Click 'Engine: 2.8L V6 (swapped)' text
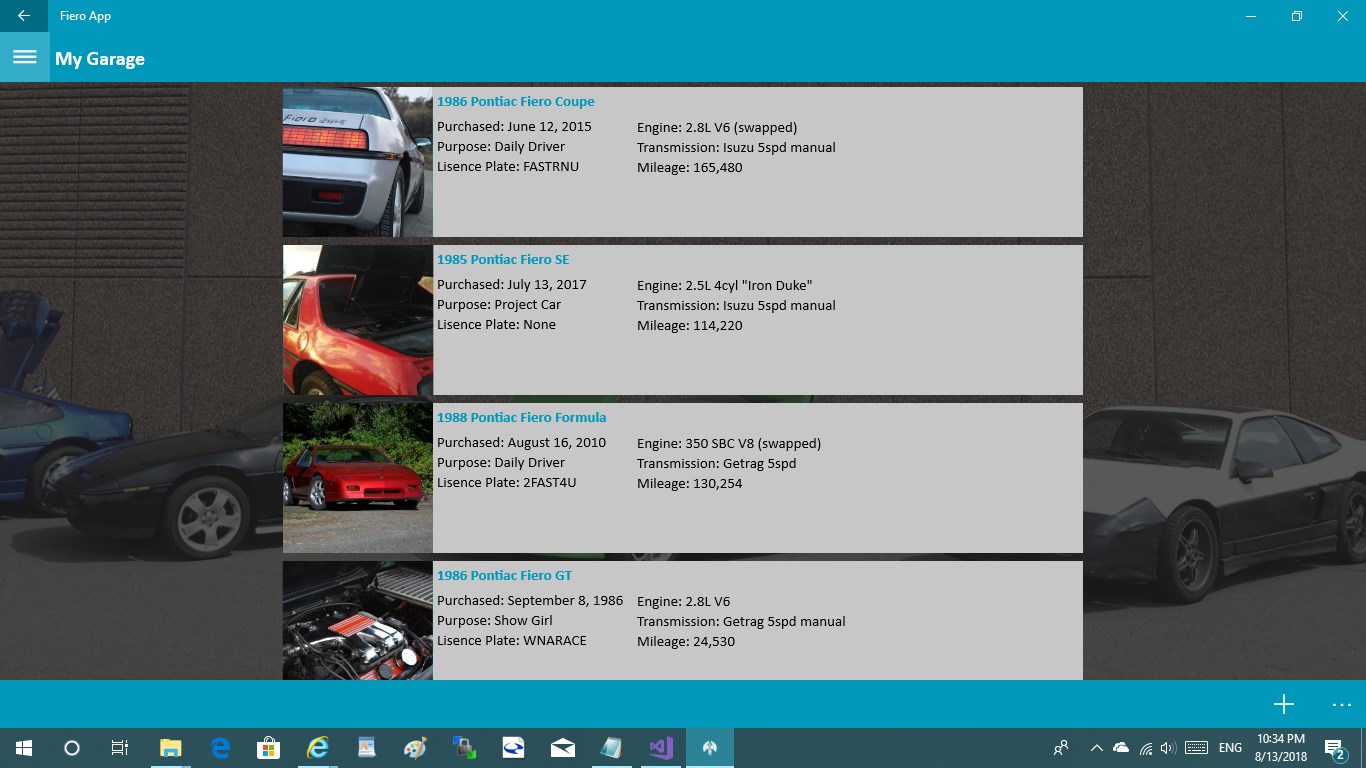The width and height of the screenshot is (1366, 768). click(717, 127)
